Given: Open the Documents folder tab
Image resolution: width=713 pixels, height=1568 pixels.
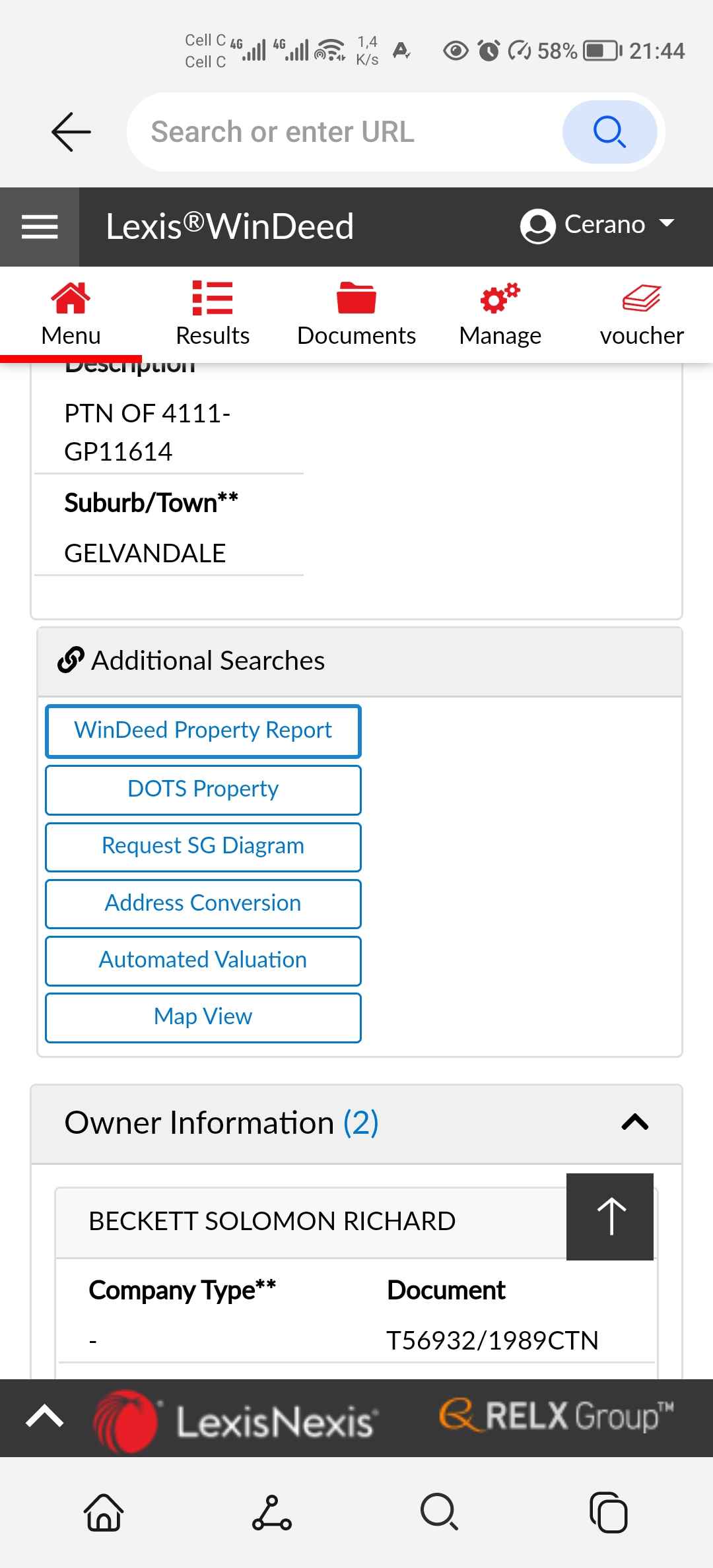Looking at the screenshot, I should coord(356,314).
